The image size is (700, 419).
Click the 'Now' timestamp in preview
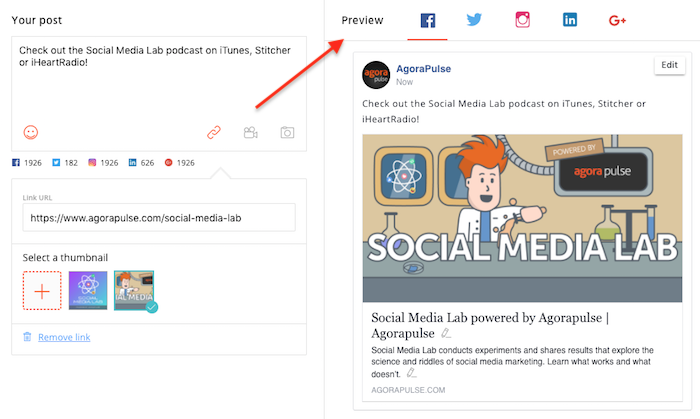point(404,82)
